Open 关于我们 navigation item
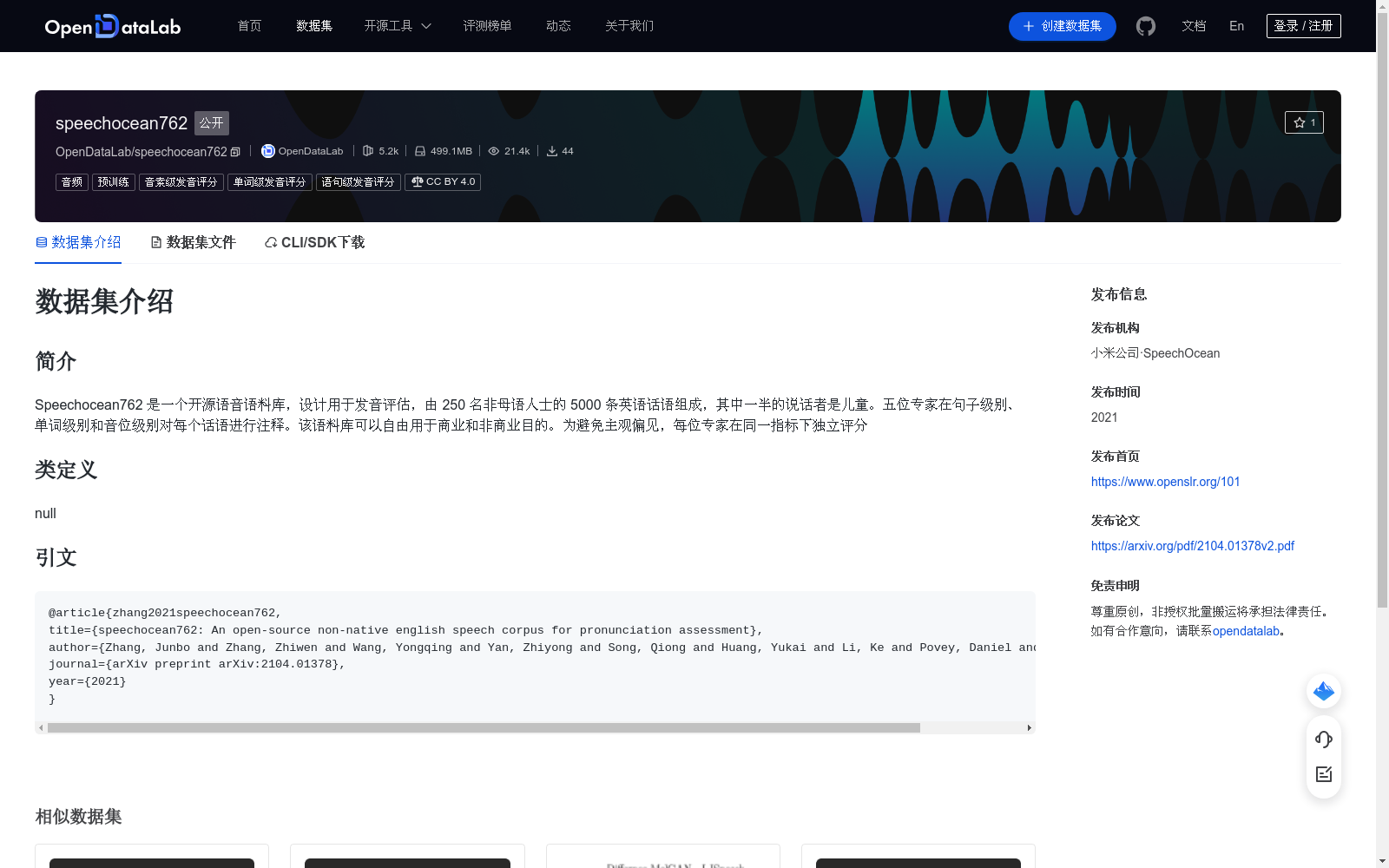Image resolution: width=1389 pixels, height=868 pixels. (x=629, y=26)
